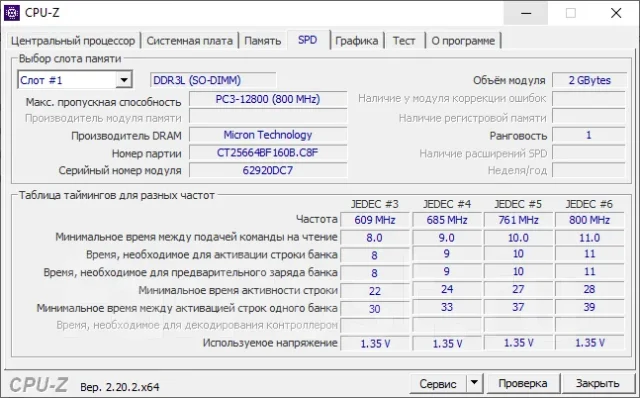The height and width of the screenshot is (398, 640).
Task: Click the JEDEC #4 column header
Action: tap(447, 204)
